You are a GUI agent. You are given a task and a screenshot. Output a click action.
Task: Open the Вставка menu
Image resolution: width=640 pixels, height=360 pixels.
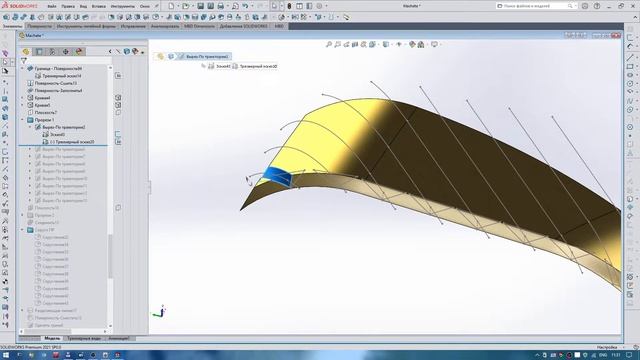pyautogui.click(x=98, y=6)
